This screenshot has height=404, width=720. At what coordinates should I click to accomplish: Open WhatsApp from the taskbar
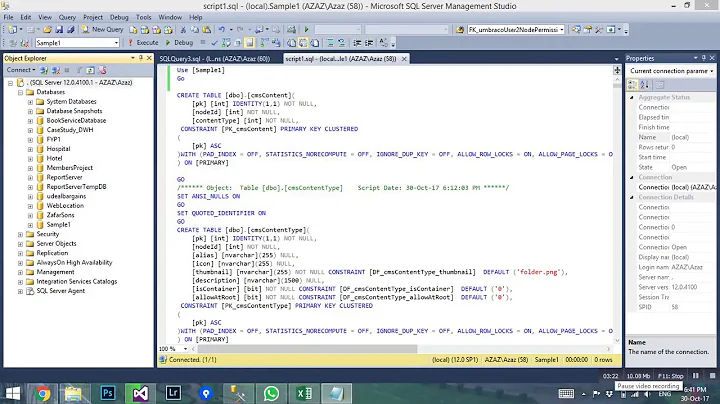coord(271,393)
